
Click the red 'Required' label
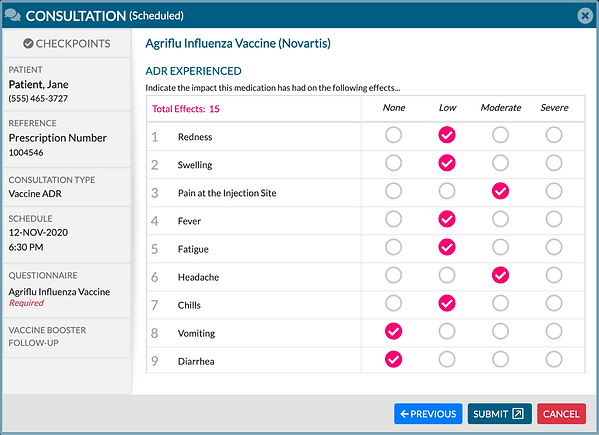point(26,303)
